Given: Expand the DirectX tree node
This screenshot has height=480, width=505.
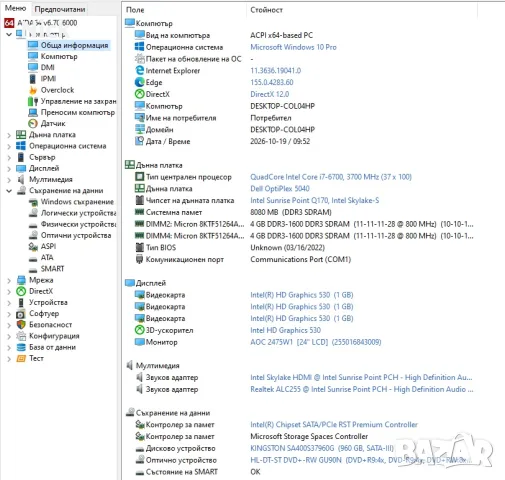Looking at the screenshot, I should pyautogui.click(x=9, y=292).
